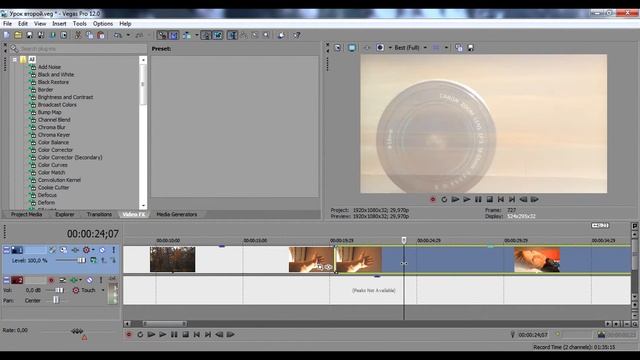Select the Chroma Keyer effect
Screen dimensions: 640x360
tap(54, 135)
